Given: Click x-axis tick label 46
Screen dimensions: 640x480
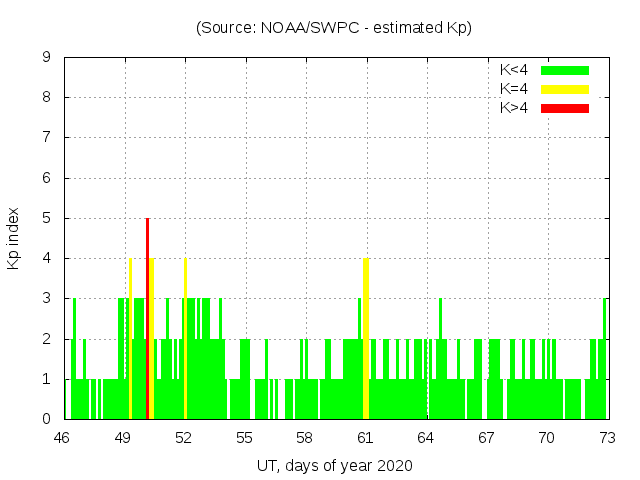Looking at the screenshot, I should click(x=63, y=438).
